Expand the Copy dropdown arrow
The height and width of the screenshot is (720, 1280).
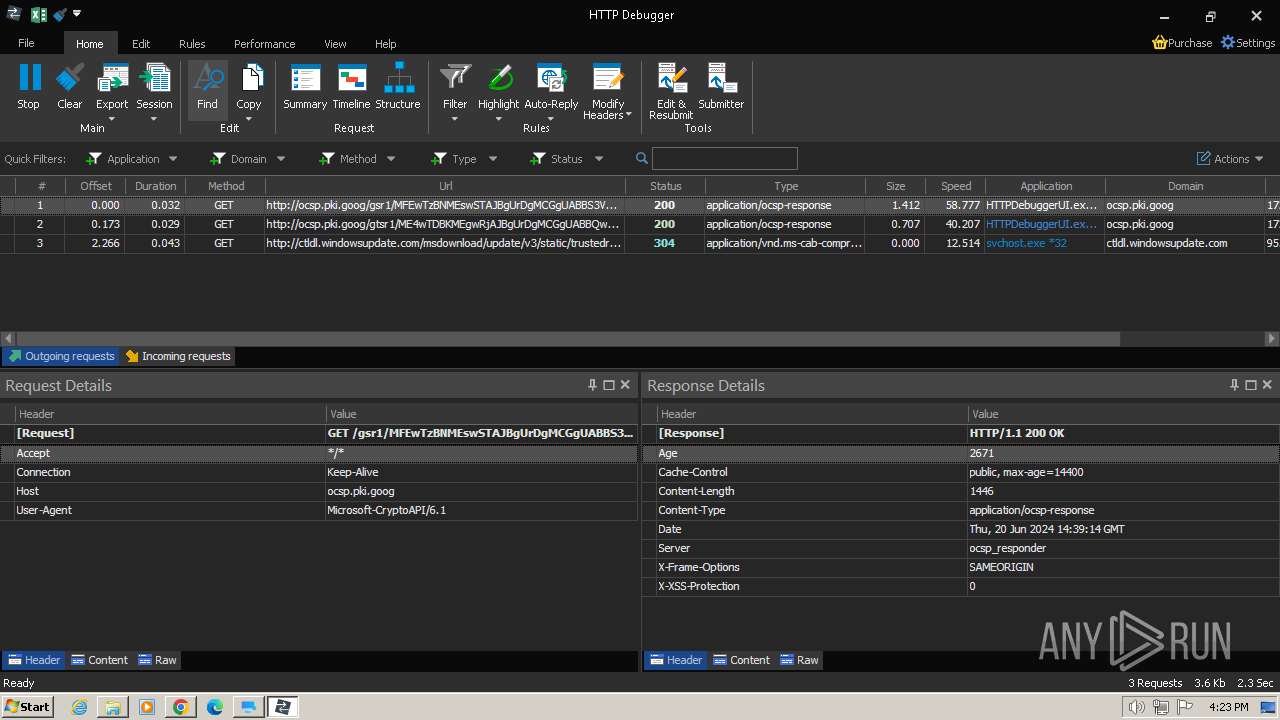coord(249,119)
